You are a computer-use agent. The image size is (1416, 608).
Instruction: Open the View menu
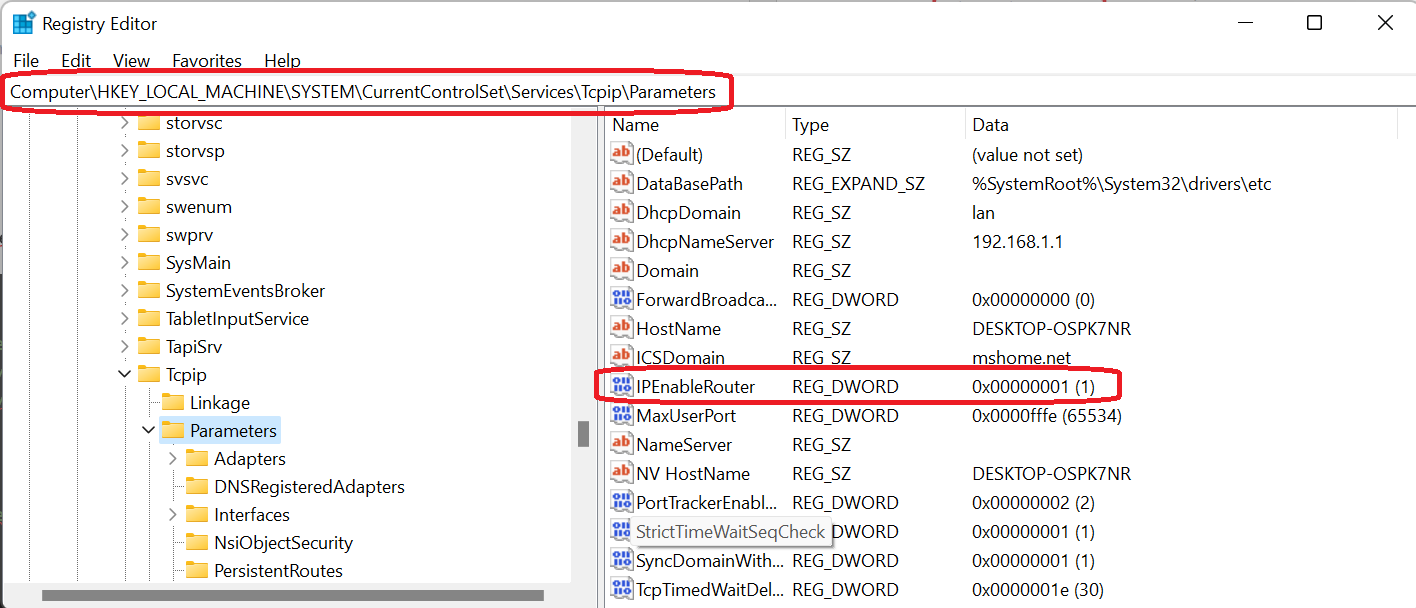pyautogui.click(x=131, y=61)
